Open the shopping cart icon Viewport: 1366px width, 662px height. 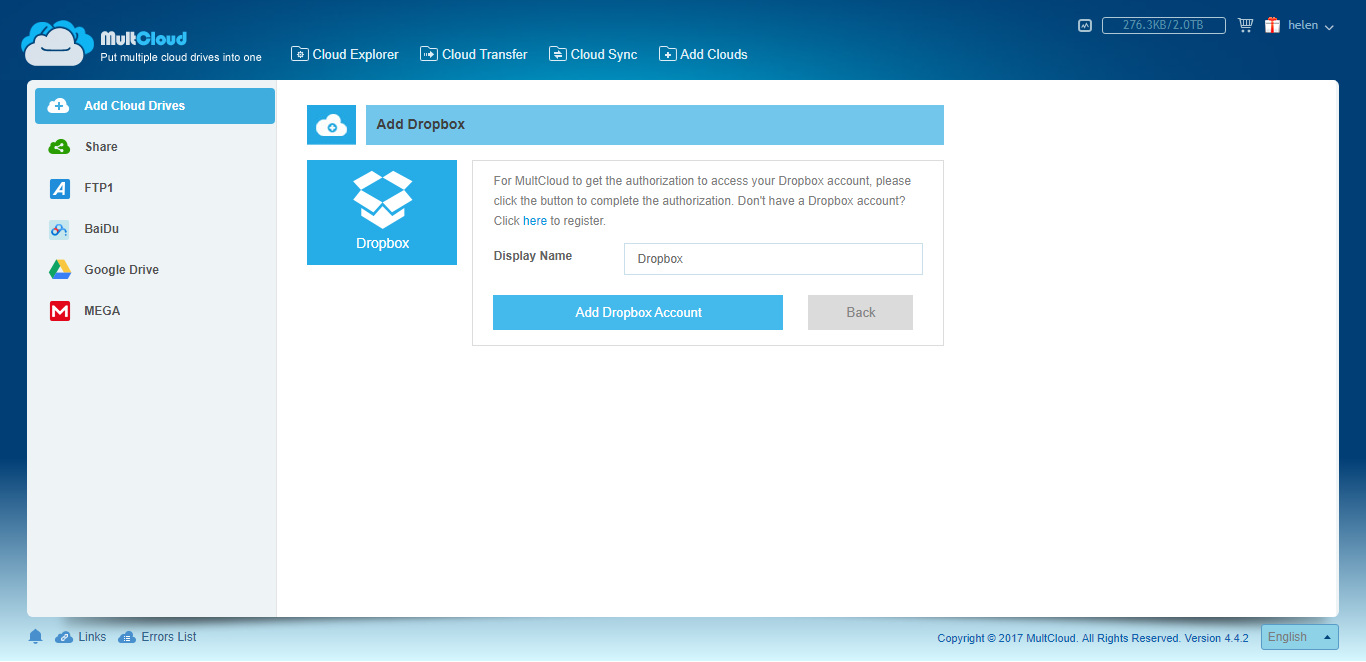coord(1246,25)
